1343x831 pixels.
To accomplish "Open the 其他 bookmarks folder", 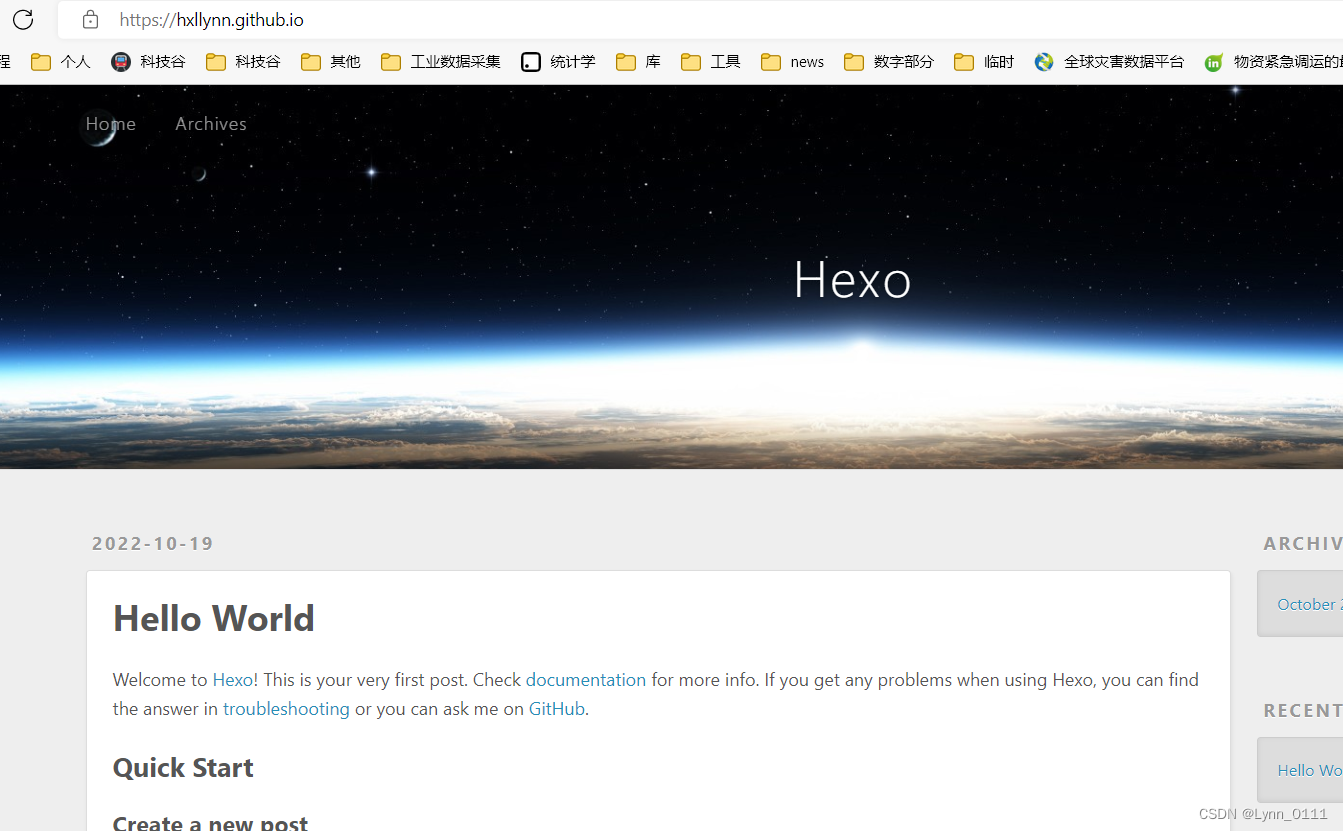I will [331, 62].
